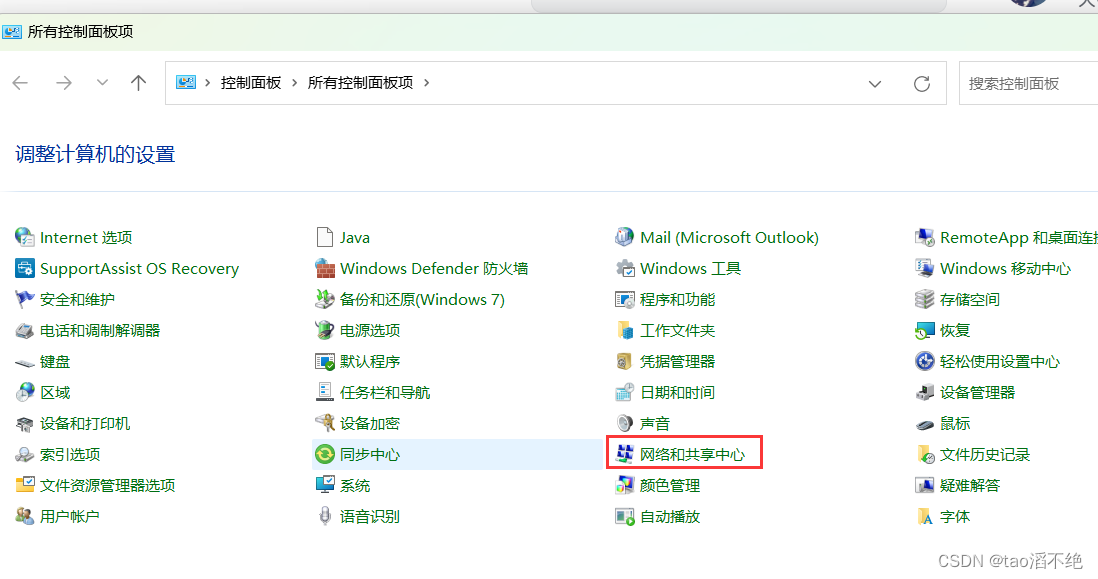Viewport: 1098px width, 579px height.
Task: Click the green 同步中心 icon
Action: (324, 454)
